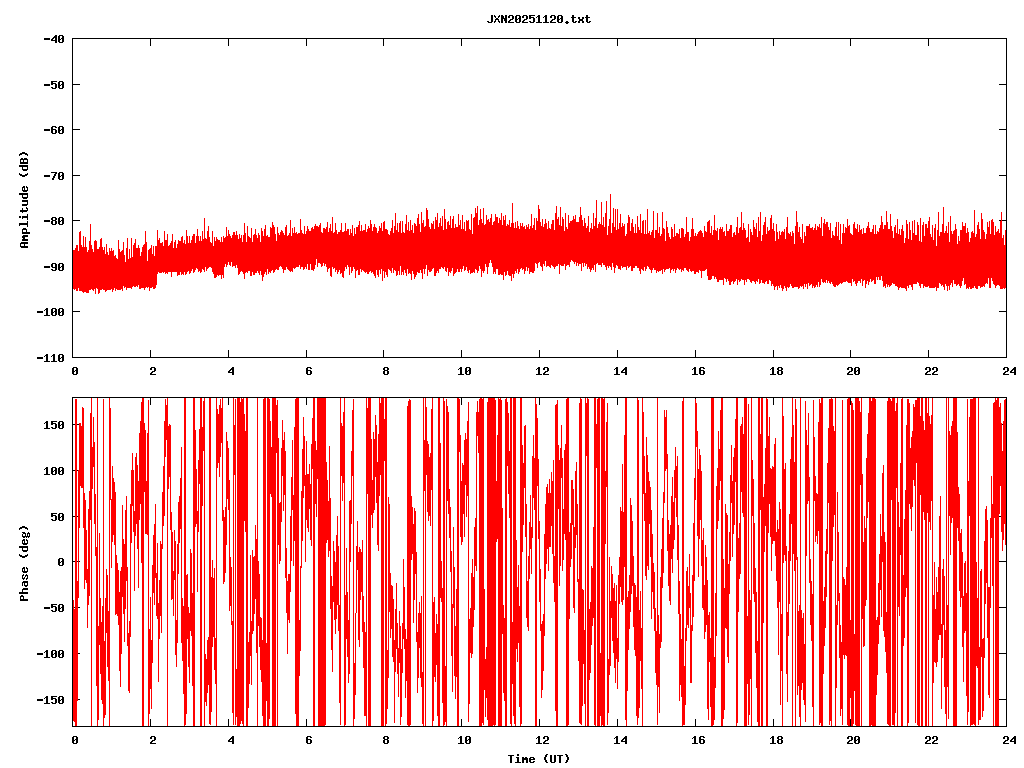This screenshot has width=1024, height=768.
Task: Click hour 24 under the amplitude plot
Action: point(1006,371)
